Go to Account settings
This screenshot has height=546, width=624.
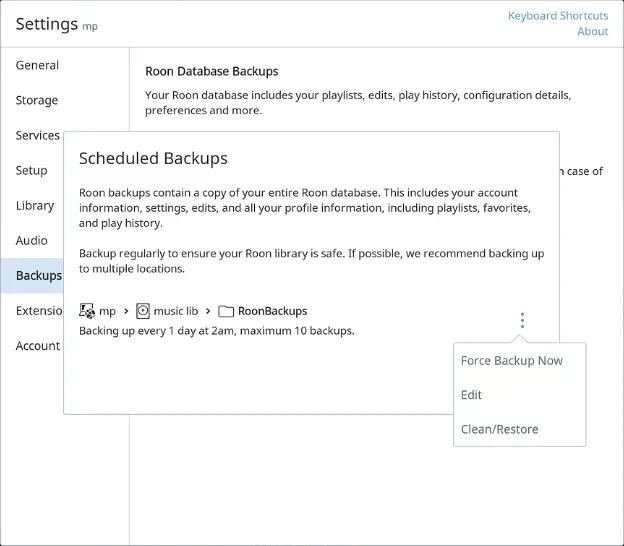click(x=38, y=345)
